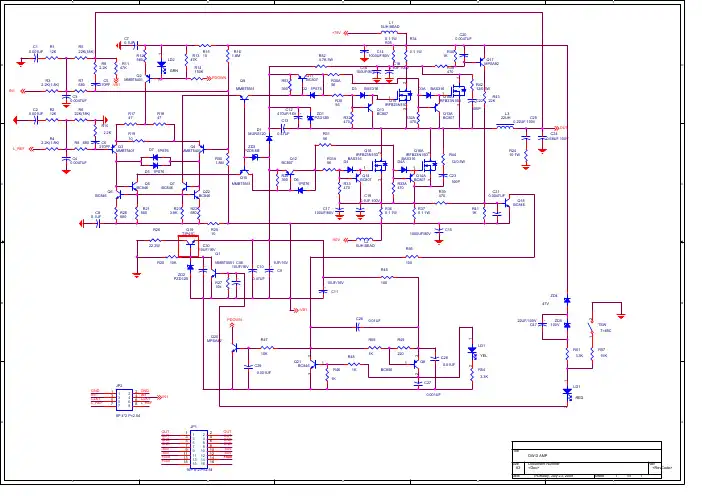The image size is (702, 496).
Task: Click the OUT port after inductor L3
Action: tap(560, 128)
